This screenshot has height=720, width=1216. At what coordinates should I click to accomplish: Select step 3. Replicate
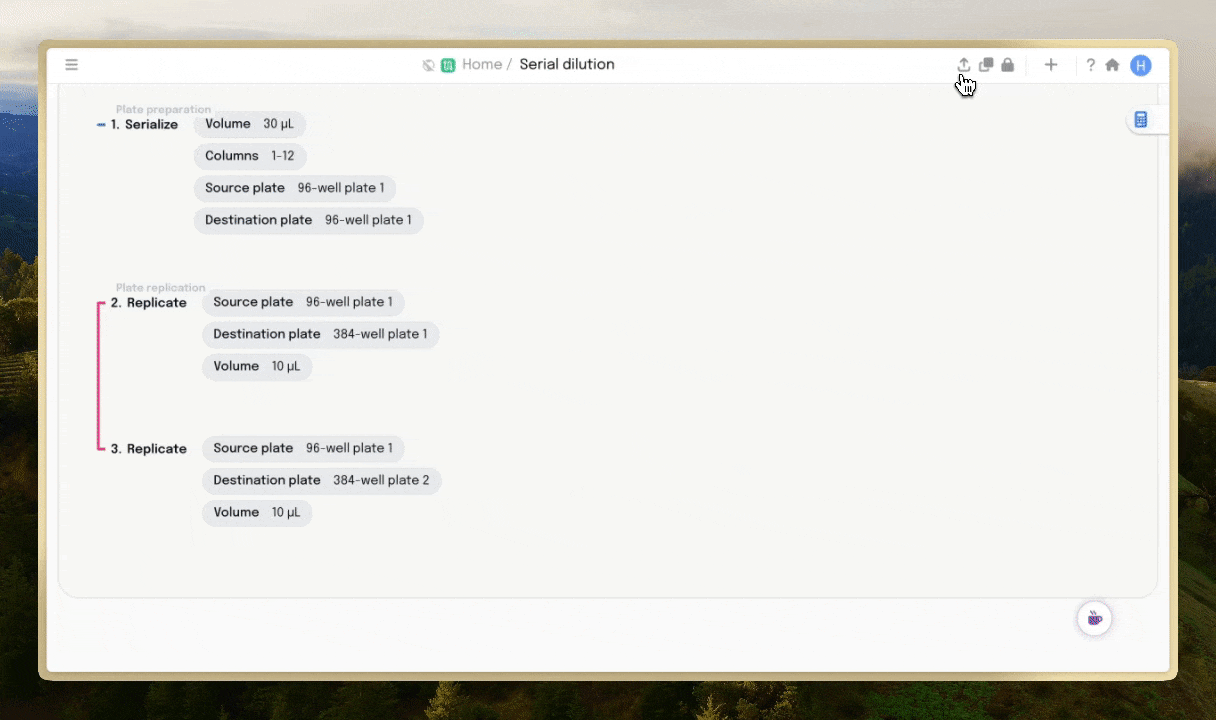[148, 449]
